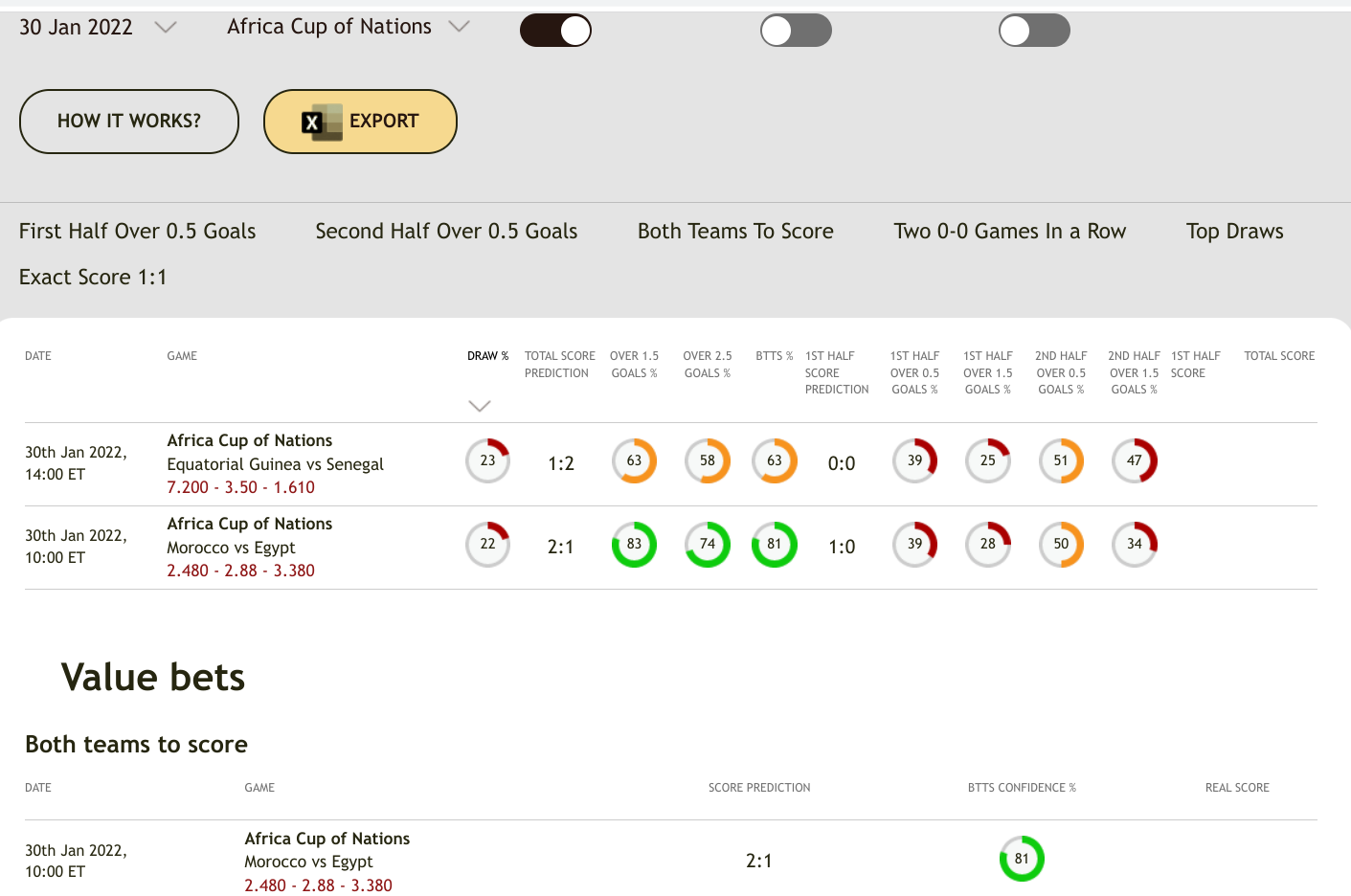
Task: Switch to the Both Teams To Score tab
Action: [735, 231]
